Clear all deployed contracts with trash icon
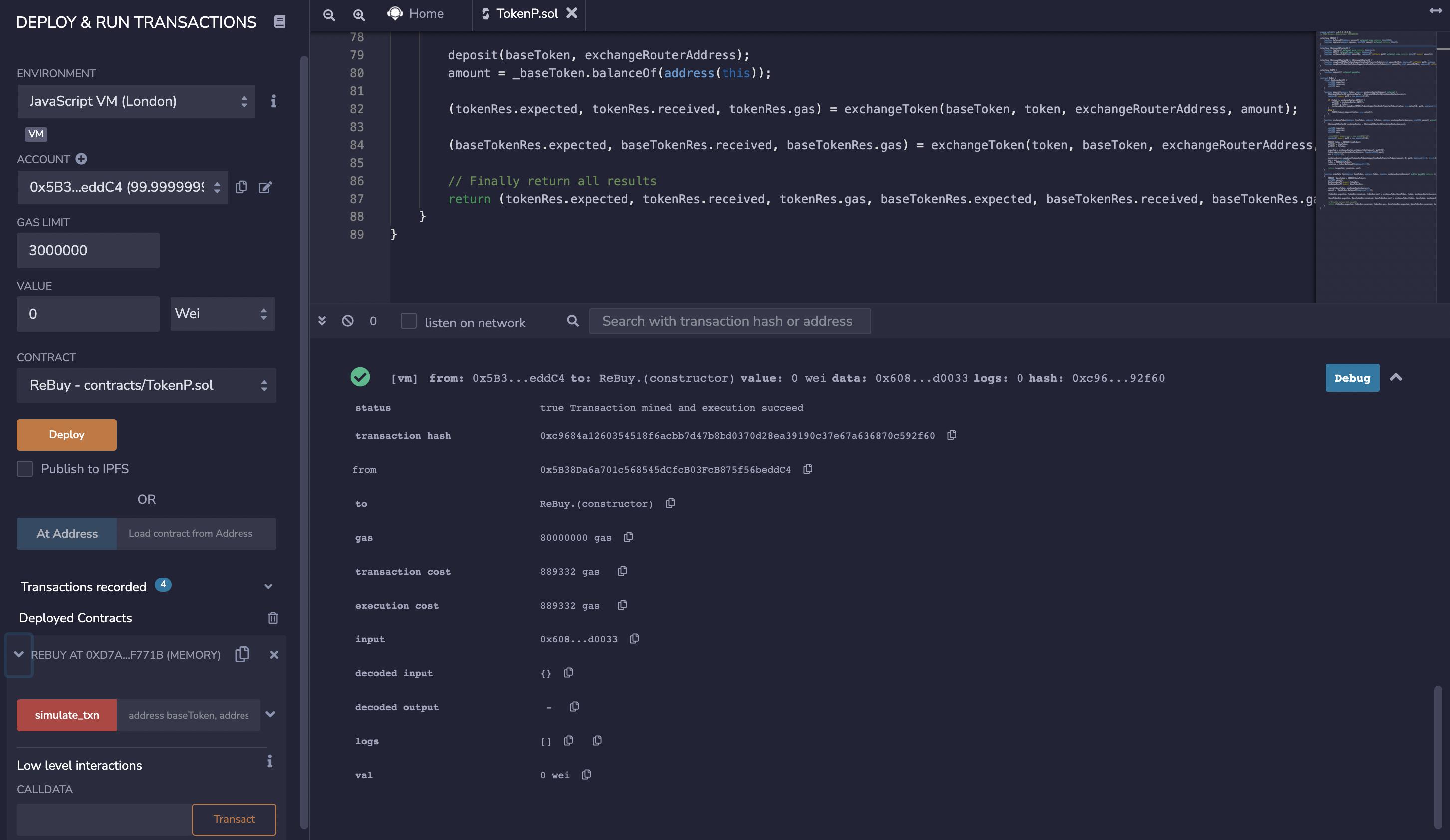Screen dimensions: 1450x840 point(273,618)
